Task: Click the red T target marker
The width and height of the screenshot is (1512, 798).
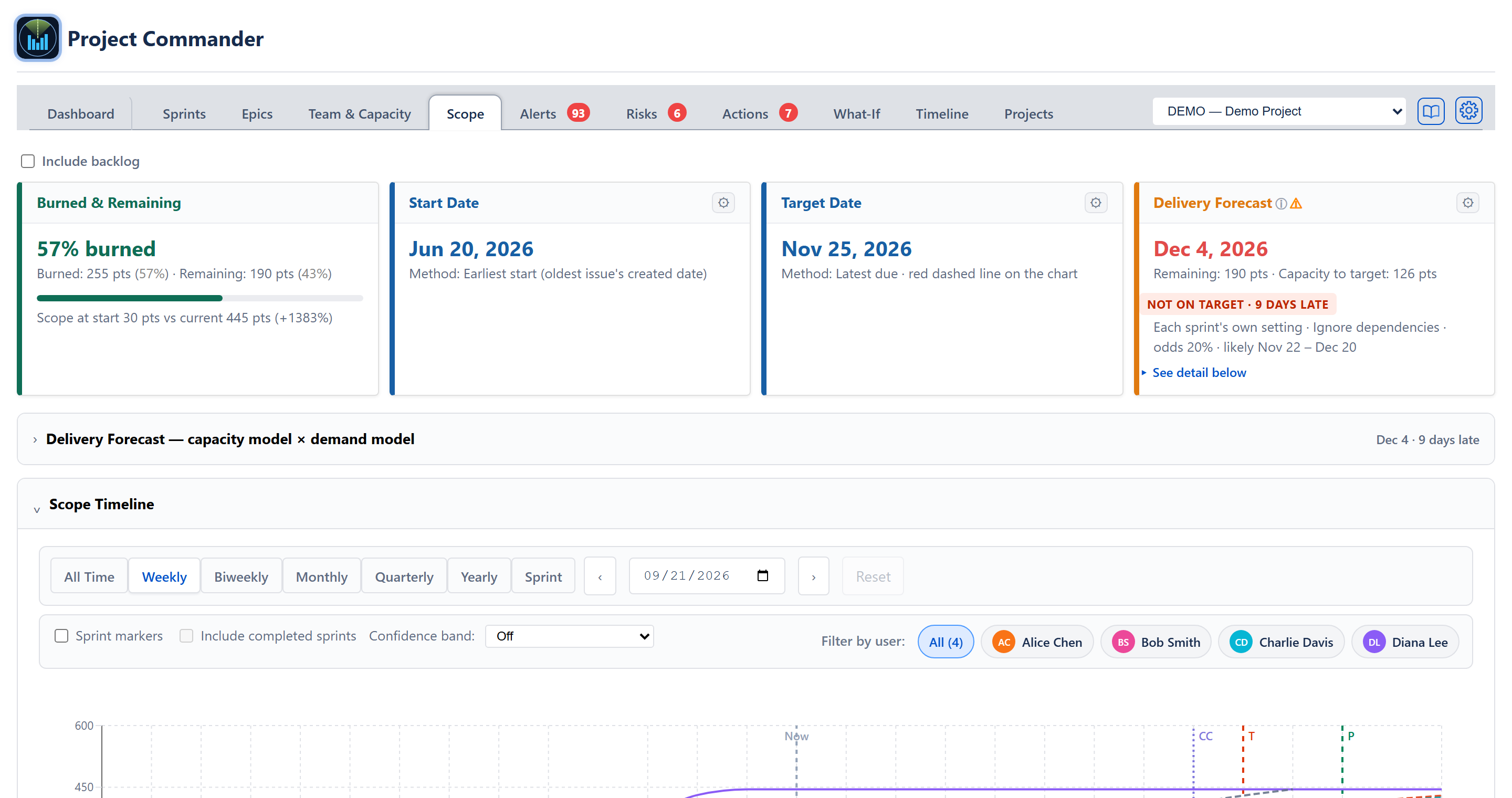Action: tap(1251, 736)
